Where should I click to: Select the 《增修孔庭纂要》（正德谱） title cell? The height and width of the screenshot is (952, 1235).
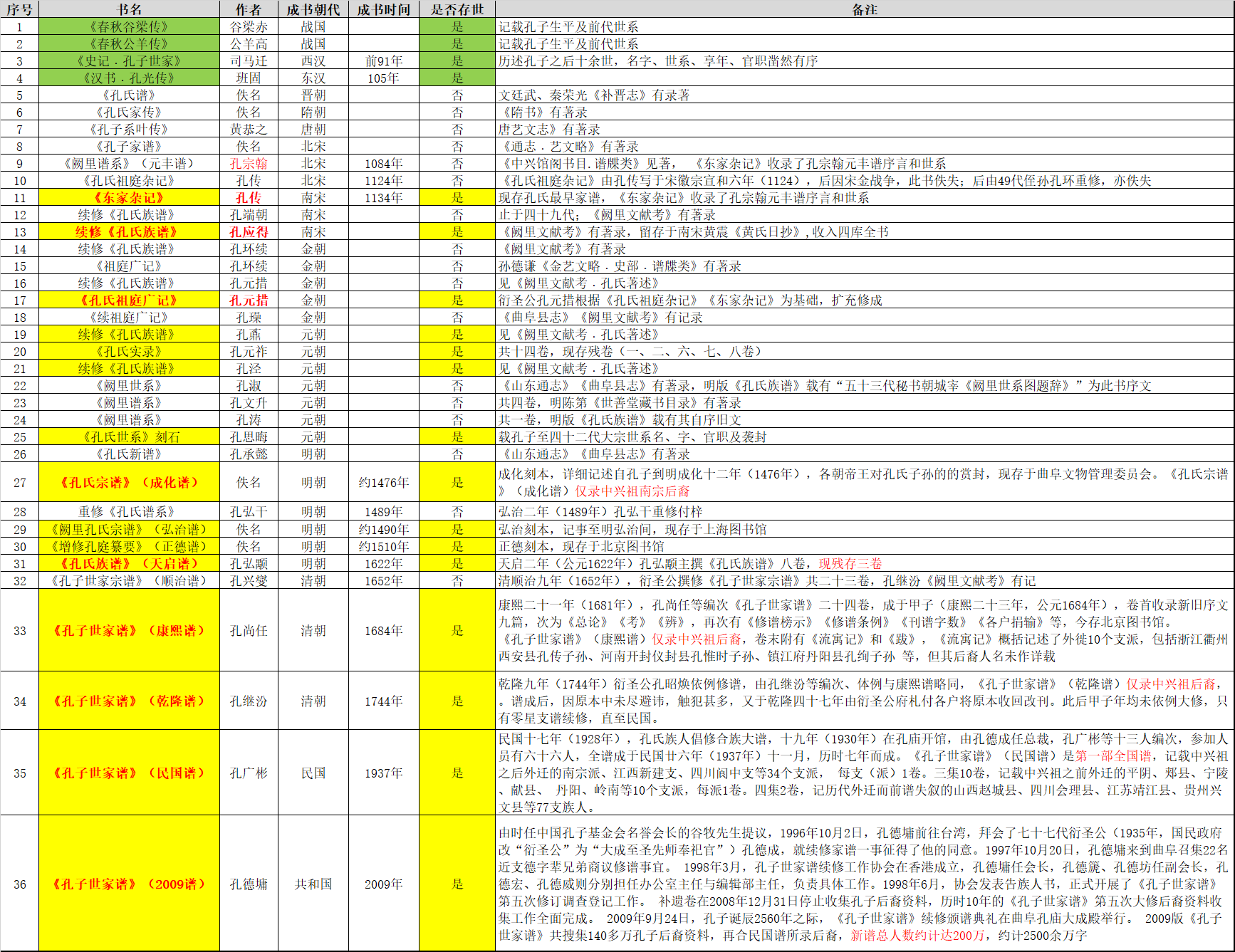coord(129,547)
